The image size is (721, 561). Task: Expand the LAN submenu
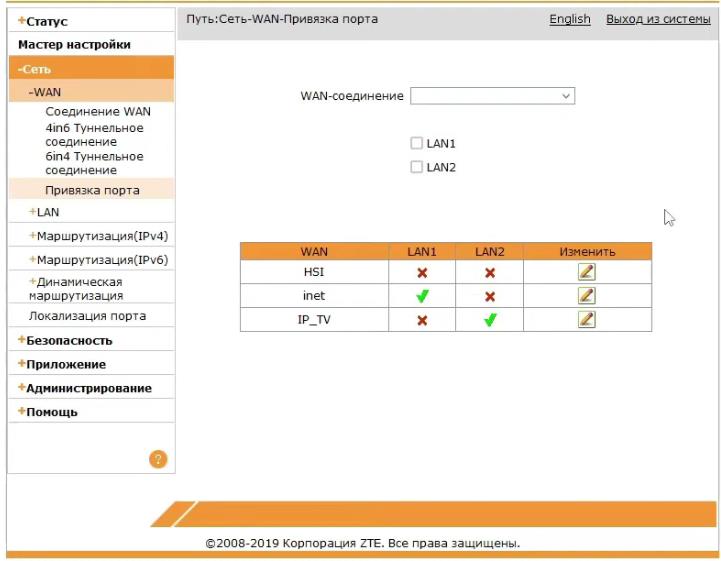[x=47, y=212]
